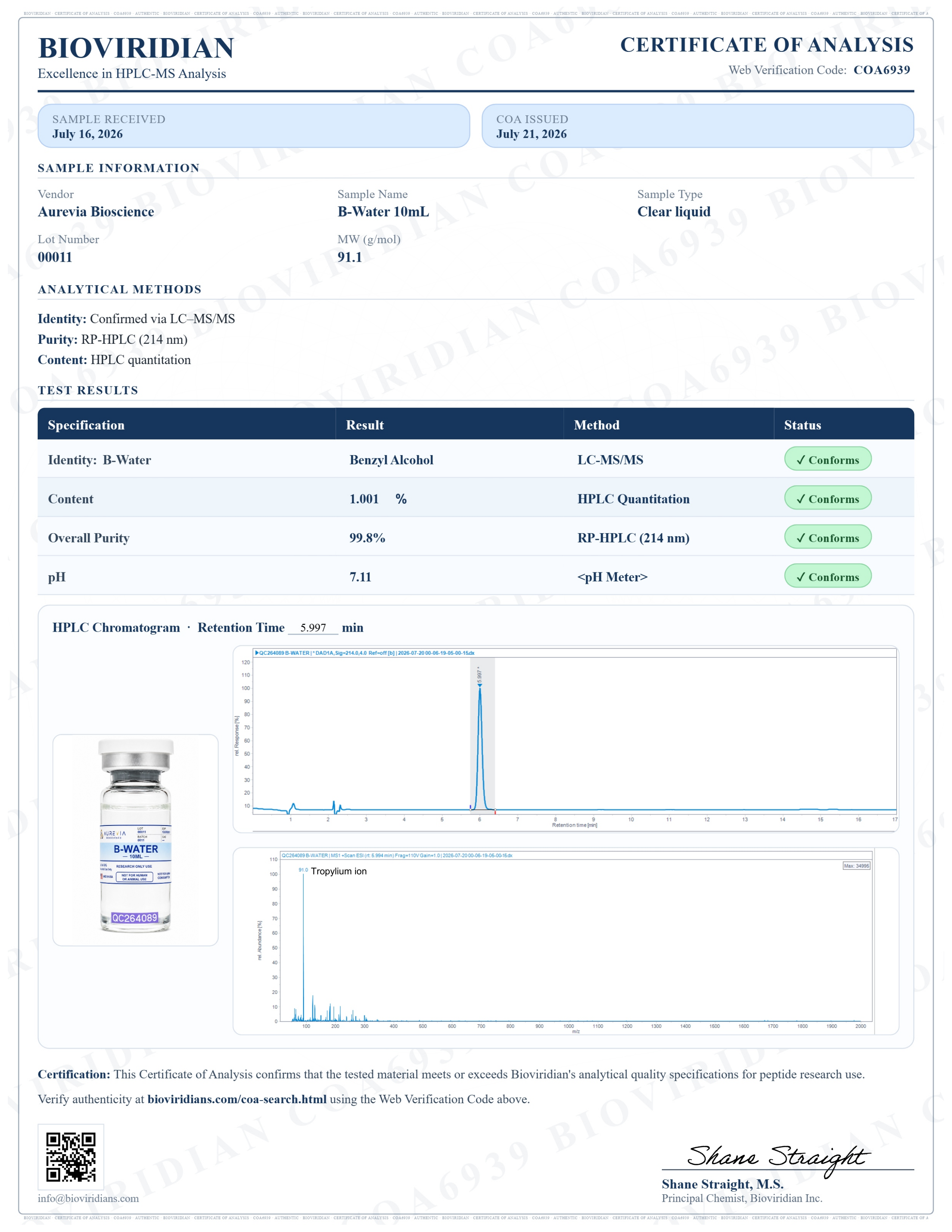Select the Benzyl Alcohol result
This screenshot has width=952, height=1232.
tap(391, 460)
